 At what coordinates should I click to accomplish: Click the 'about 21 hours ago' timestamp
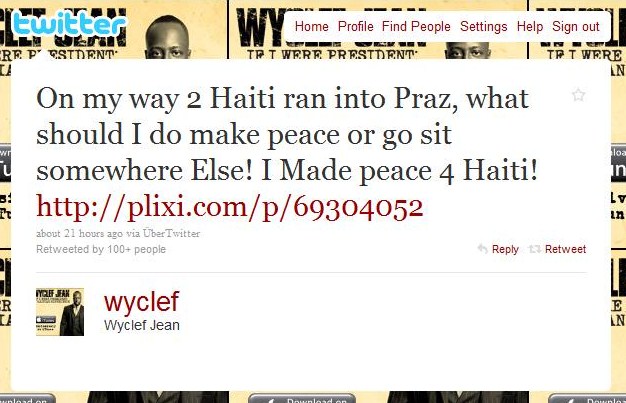pyautogui.click(x=79, y=233)
